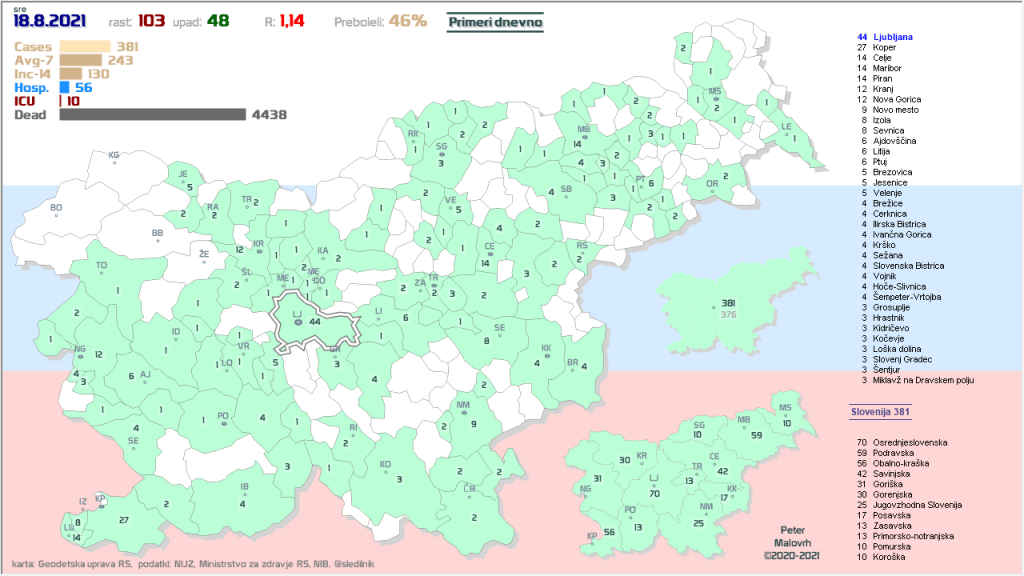Click the Novo mesto NM city marker
Viewport: 1024px width, 576px height.
(463, 413)
